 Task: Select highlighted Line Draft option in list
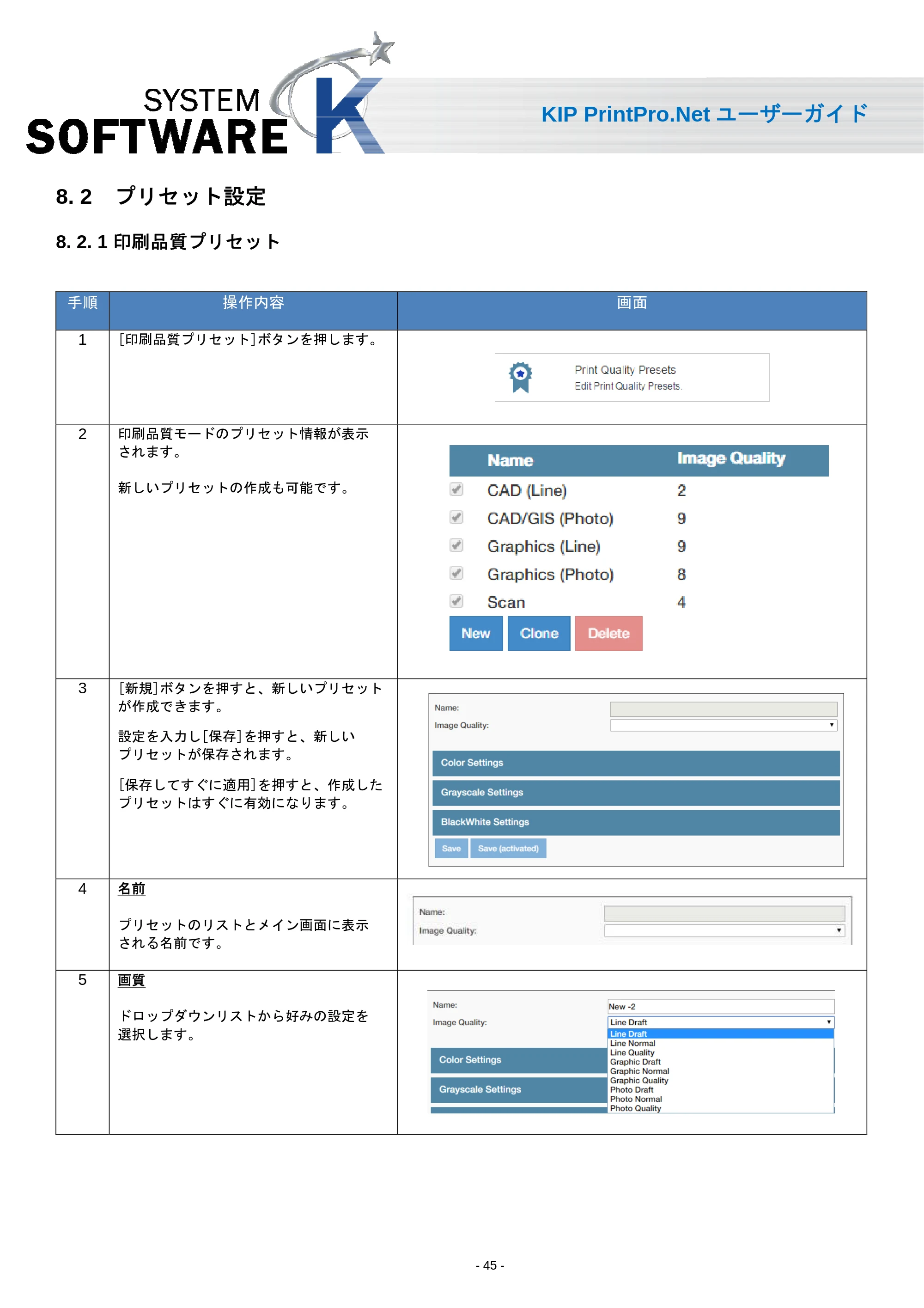click(x=720, y=1034)
